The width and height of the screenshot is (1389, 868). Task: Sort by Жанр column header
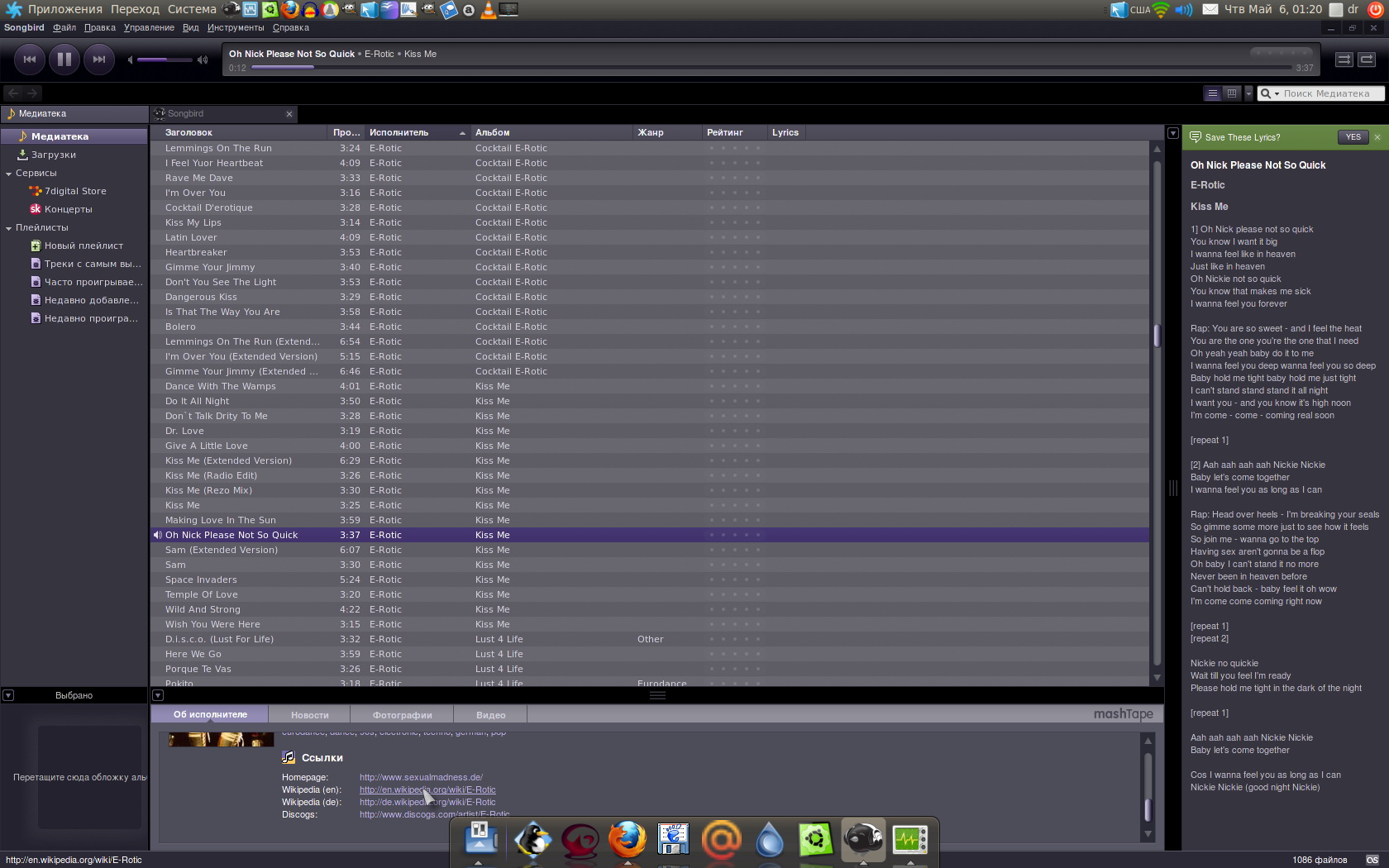[x=667, y=132]
